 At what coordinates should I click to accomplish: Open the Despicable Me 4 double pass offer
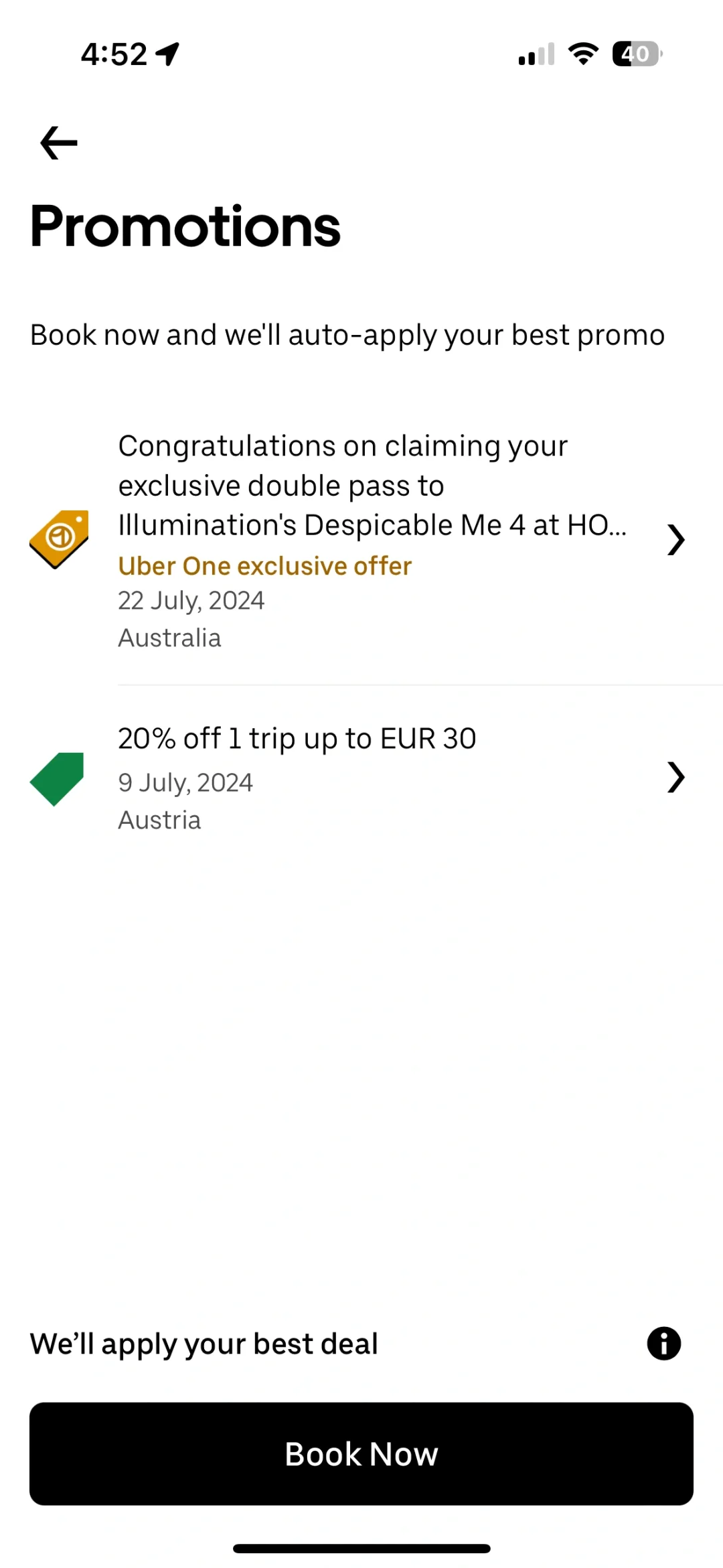click(372, 486)
